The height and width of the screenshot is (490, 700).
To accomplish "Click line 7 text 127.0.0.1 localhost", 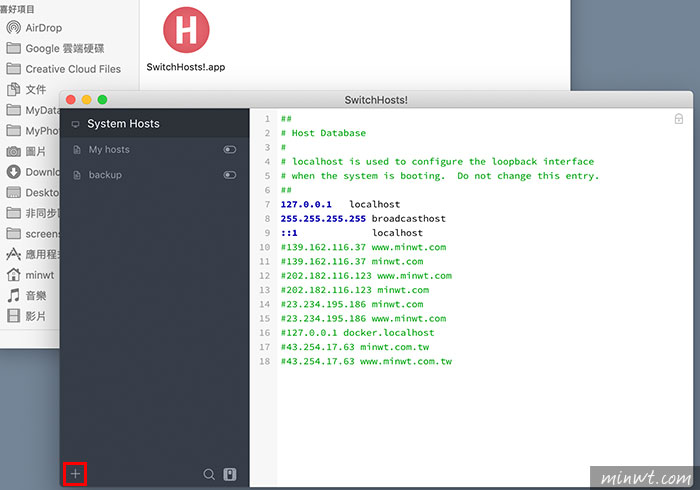I will 340,204.
